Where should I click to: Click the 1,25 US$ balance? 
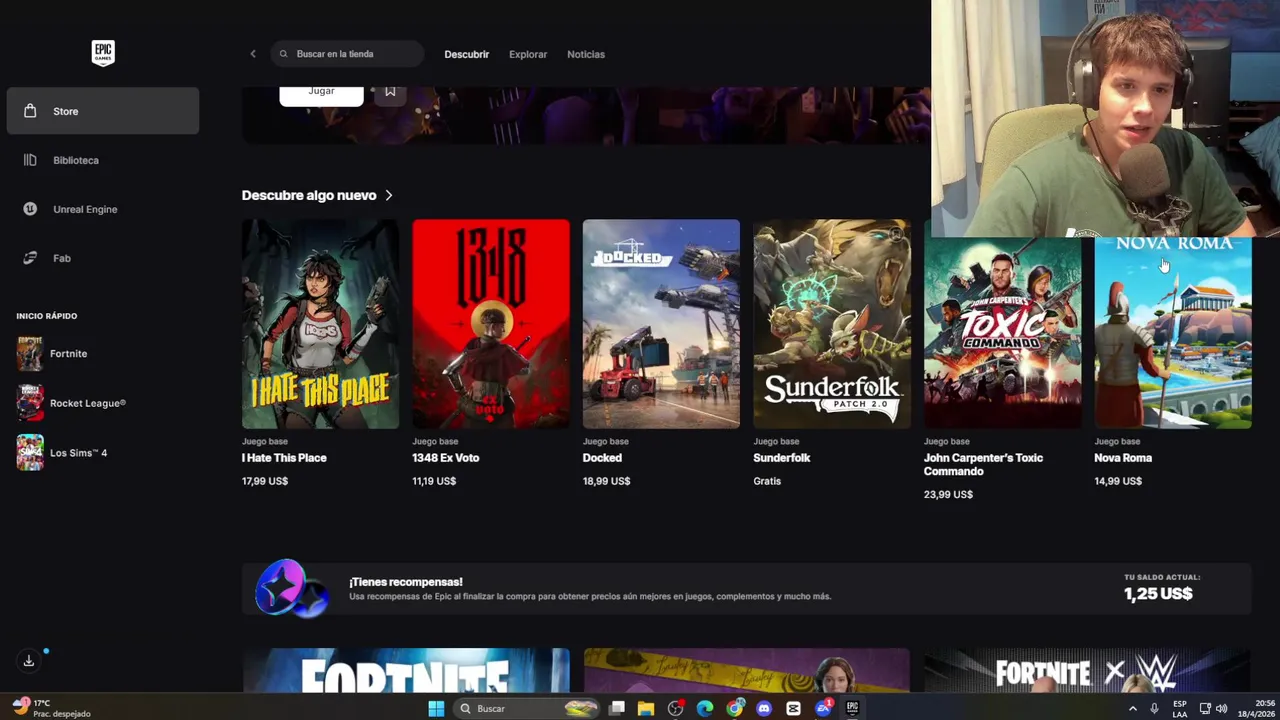pyautogui.click(x=1158, y=594)
